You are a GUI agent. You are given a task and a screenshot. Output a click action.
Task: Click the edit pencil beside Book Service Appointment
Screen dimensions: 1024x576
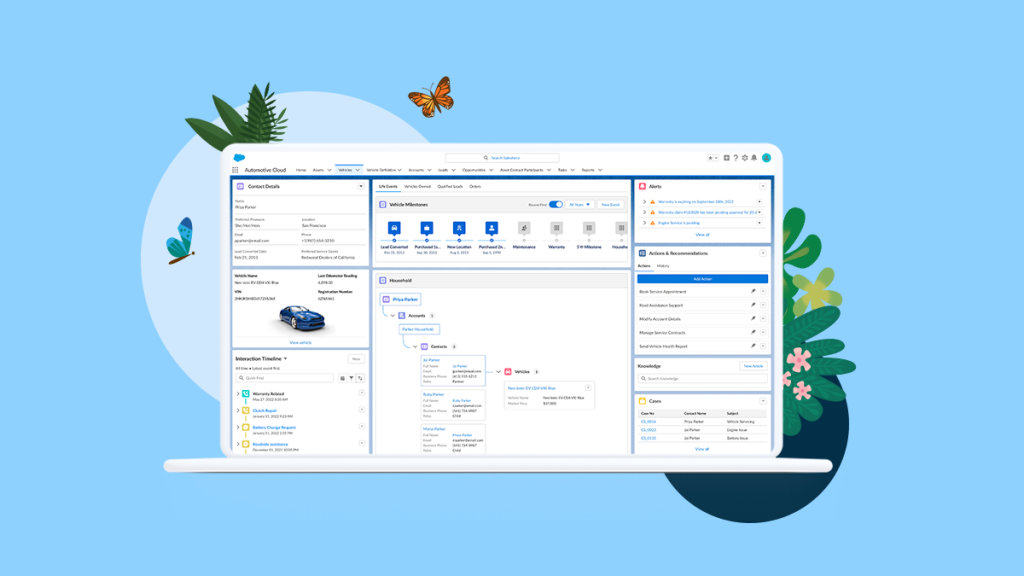[x=753, y=291]
